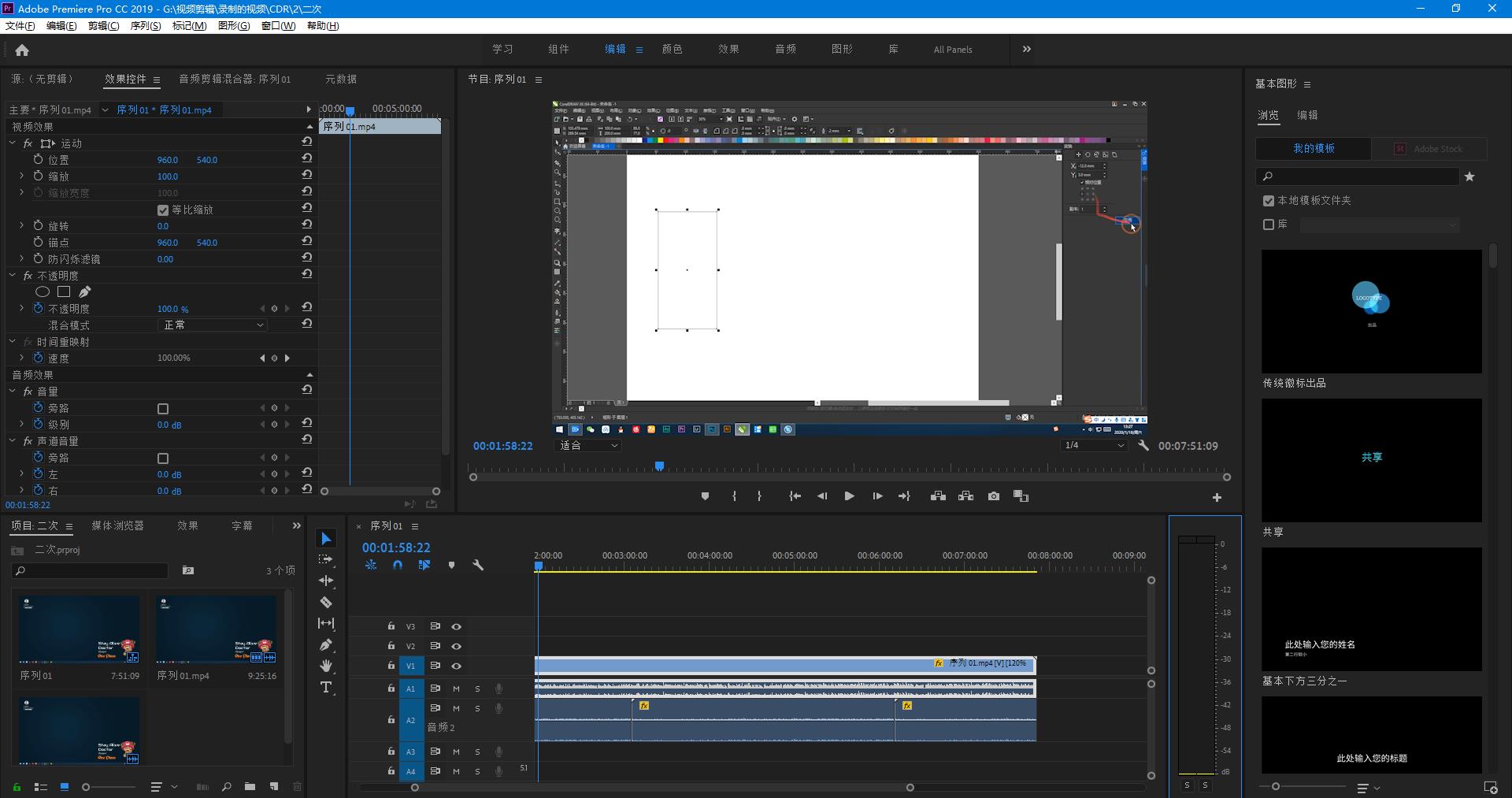This screenshot has height=798, width=1512.
Task: Toggle timeline snap magnet icon
Action: click(x=398, y=565)
